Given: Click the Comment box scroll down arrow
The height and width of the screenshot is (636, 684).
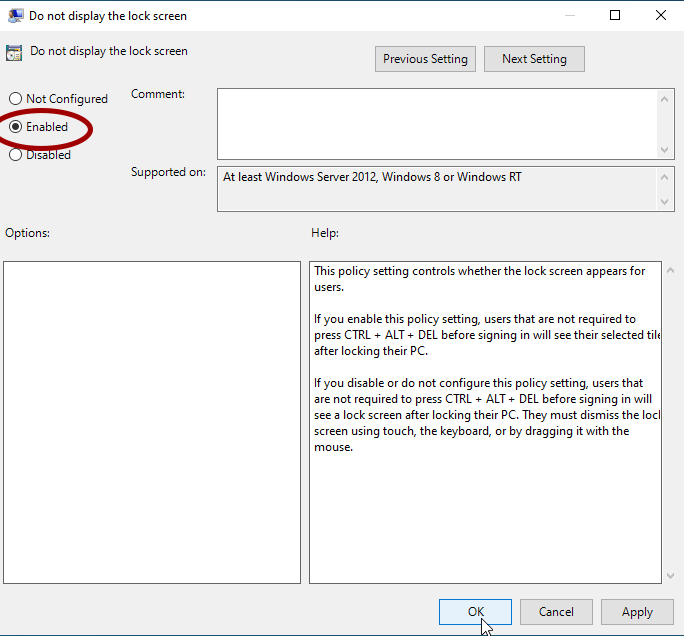Looking at the screenshot, I should point(664,150).
